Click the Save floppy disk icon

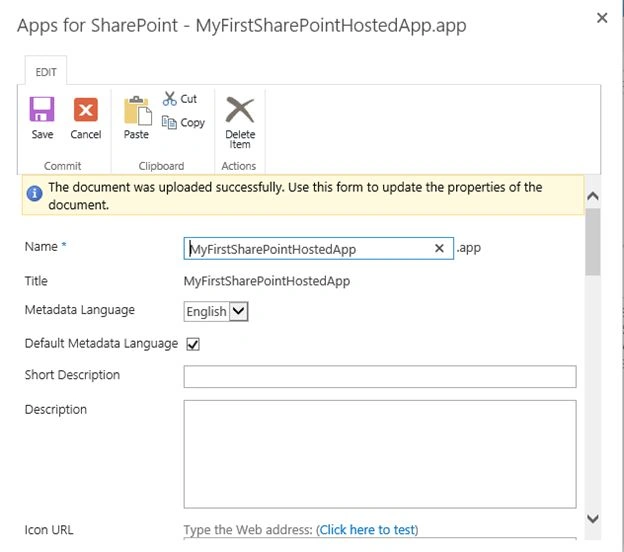pyautogui.click(x=42, y=109)
